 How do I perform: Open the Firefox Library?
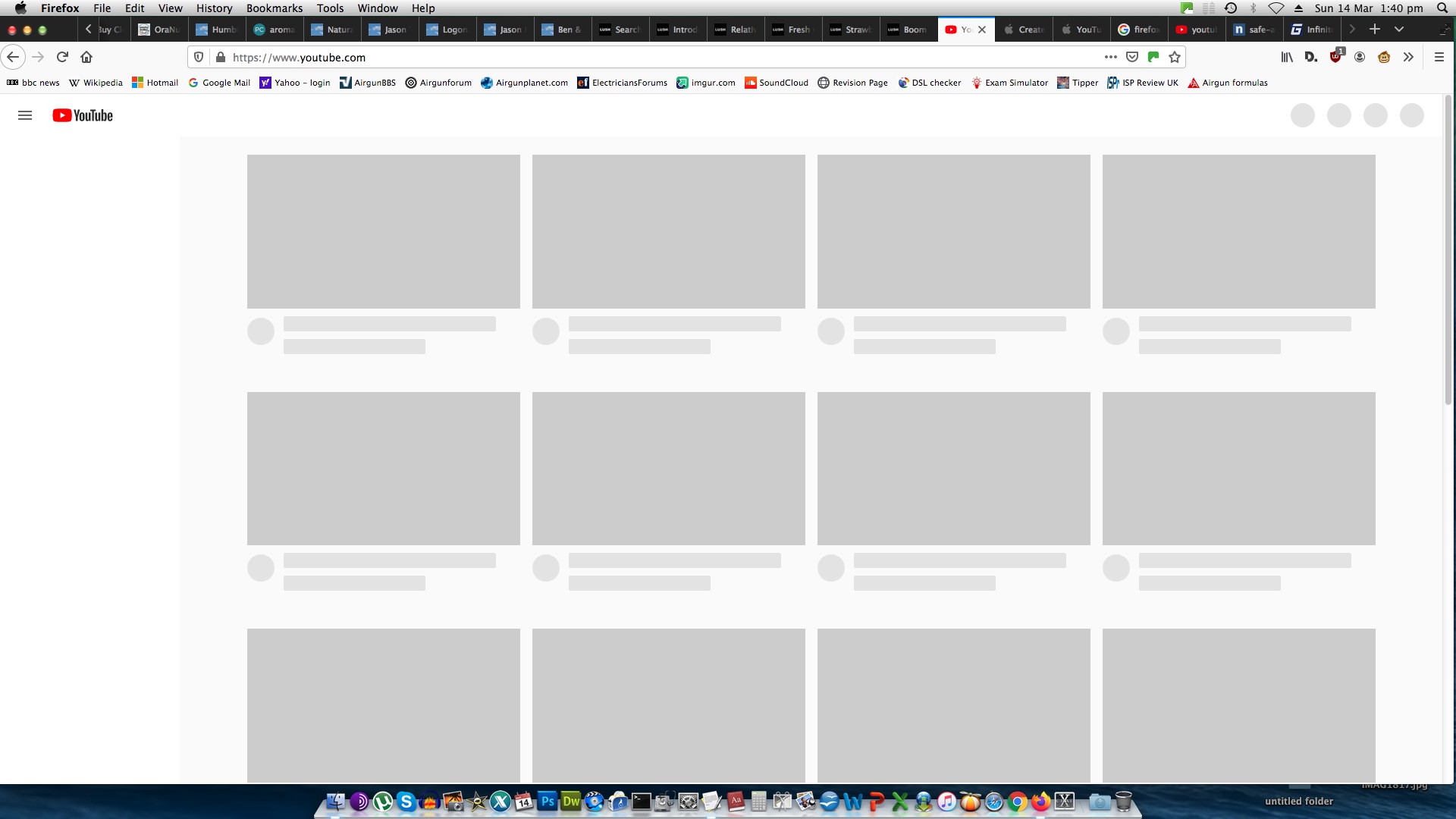coord(1287,57)
